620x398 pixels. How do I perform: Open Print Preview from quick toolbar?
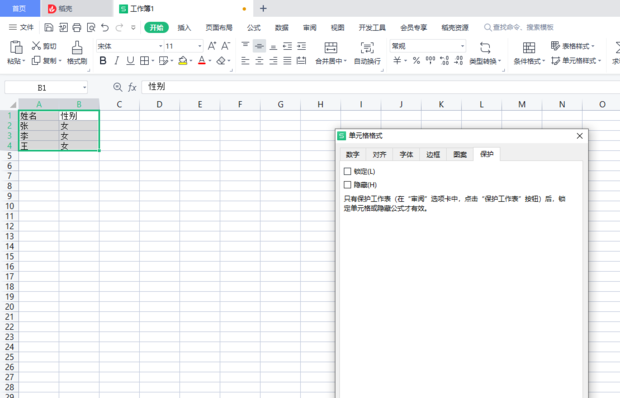91,27
